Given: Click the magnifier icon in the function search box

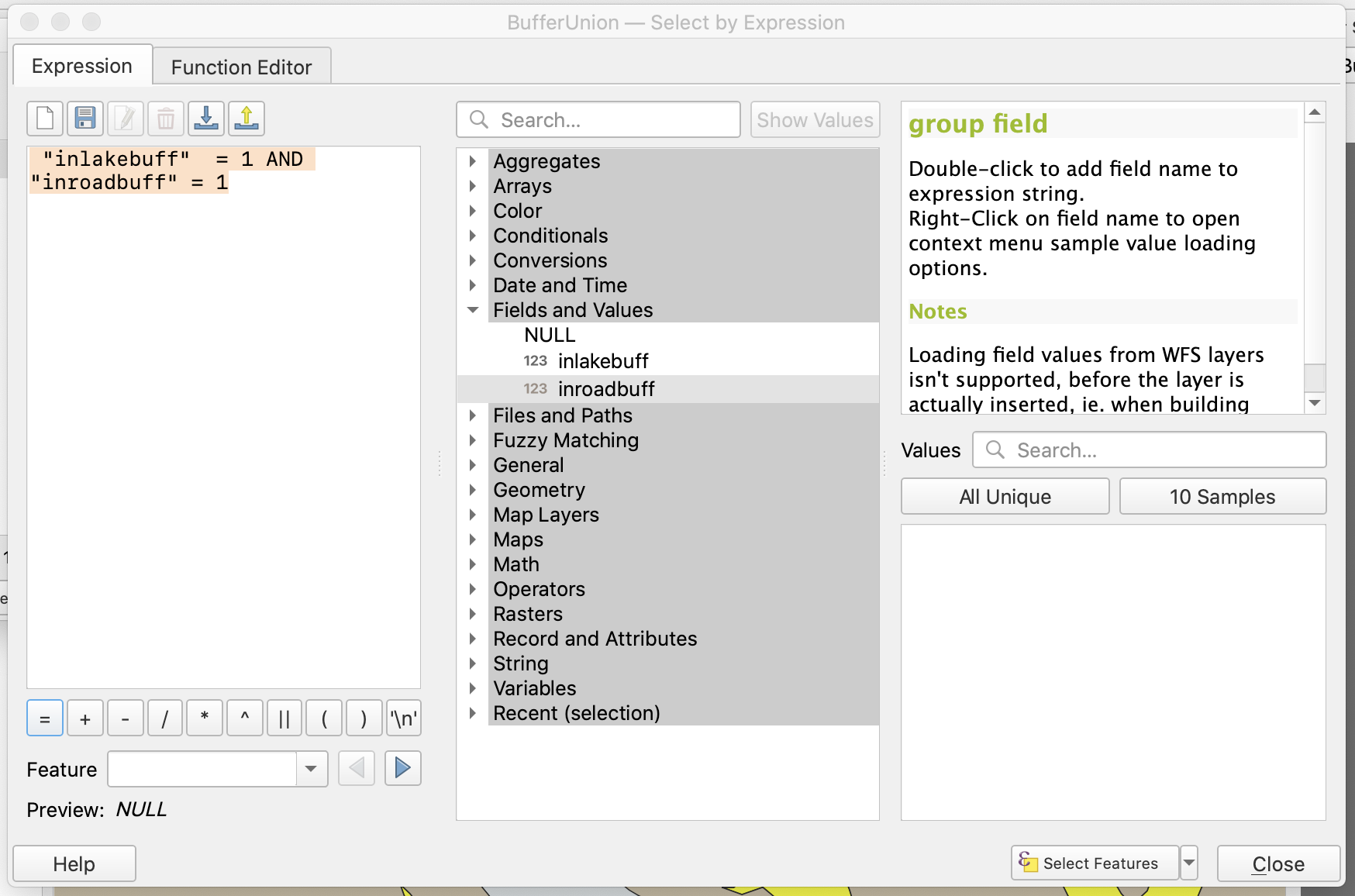Looking at the screenshot, I should 479,119.
